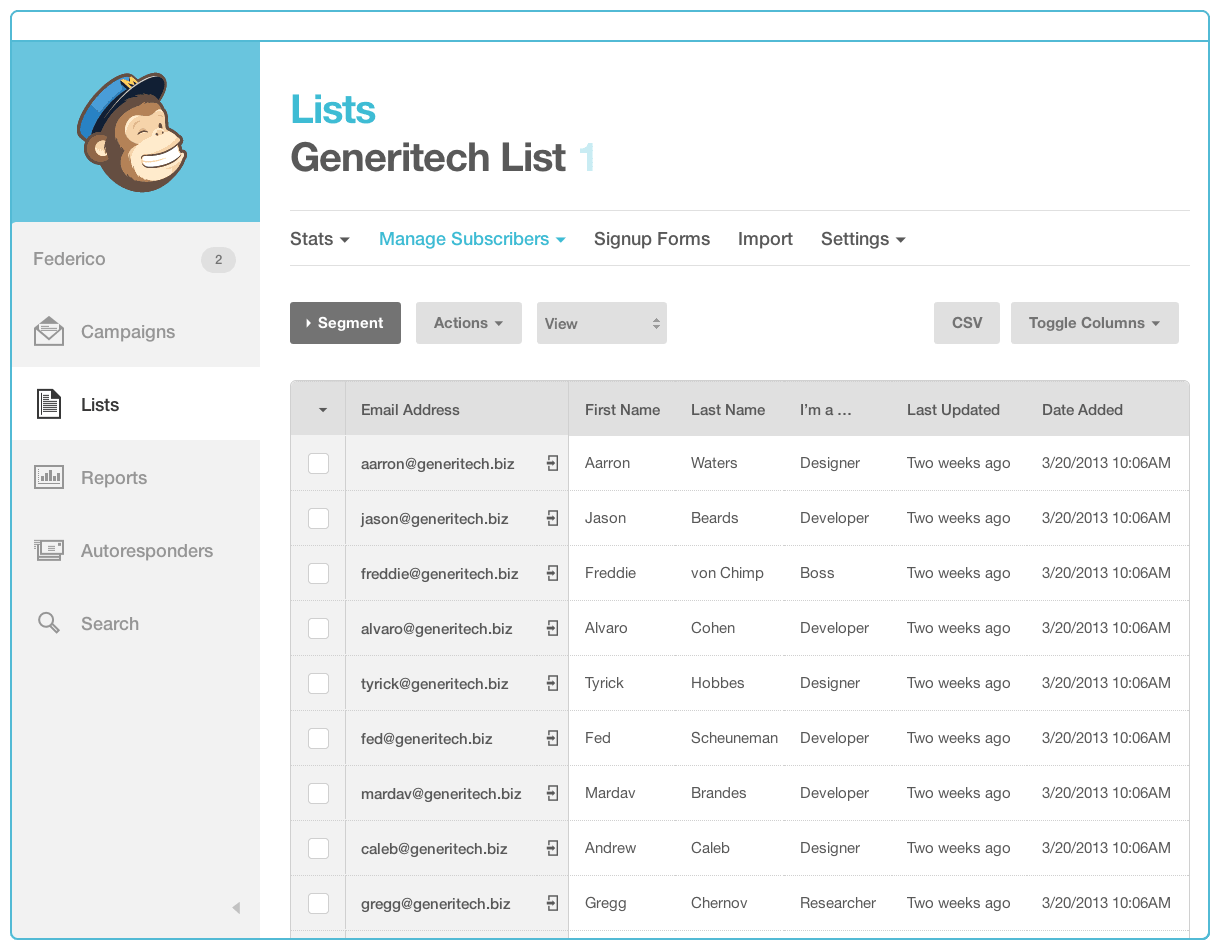Open Reports via the bar chart icon

click(49, 478)
